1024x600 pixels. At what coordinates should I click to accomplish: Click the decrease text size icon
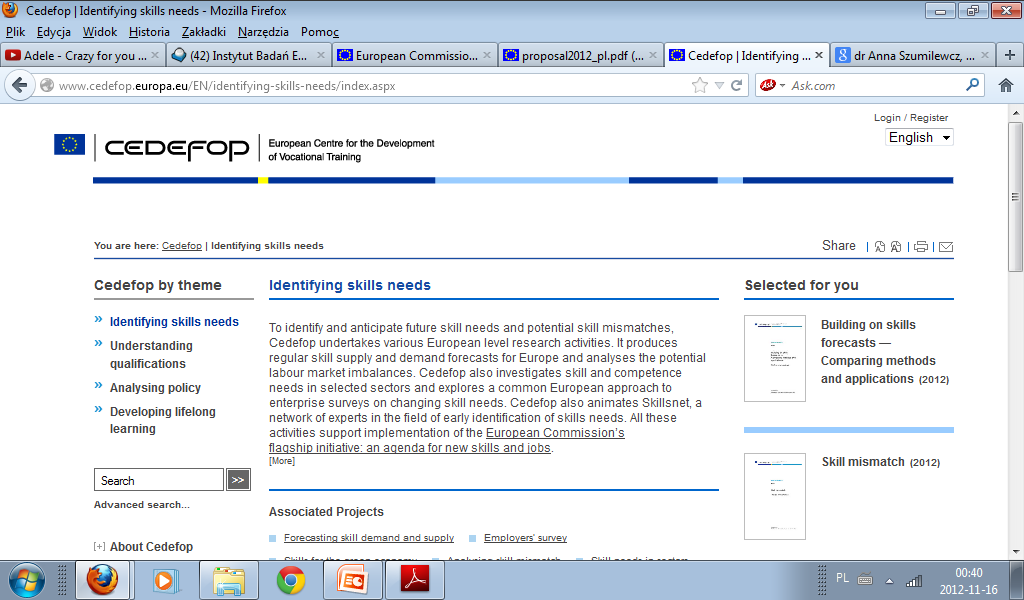coord(880,247)
